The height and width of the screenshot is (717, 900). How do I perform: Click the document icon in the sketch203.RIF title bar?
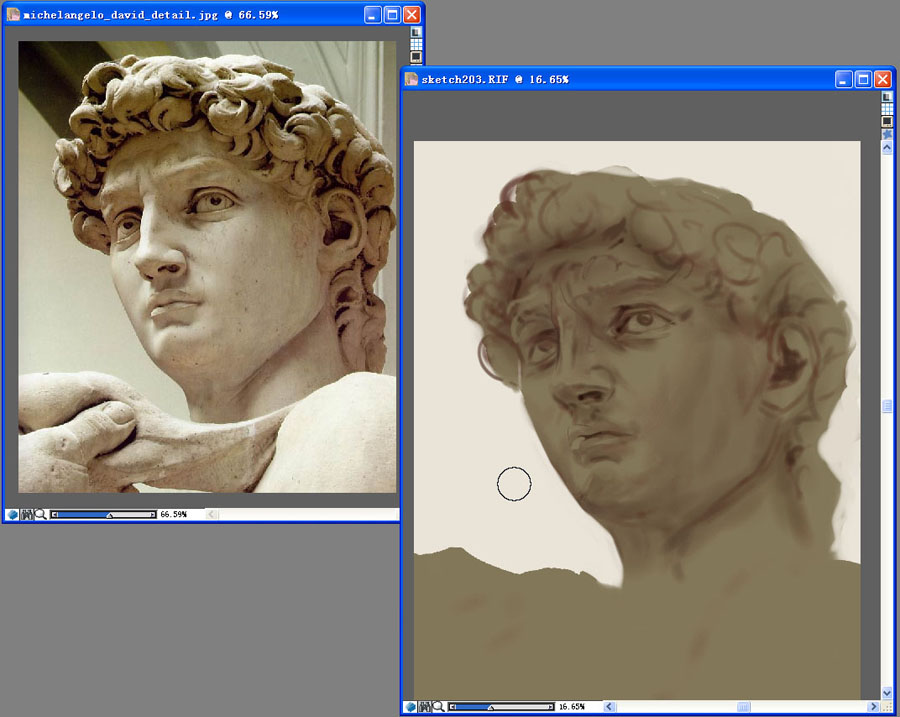coord(411,79)
